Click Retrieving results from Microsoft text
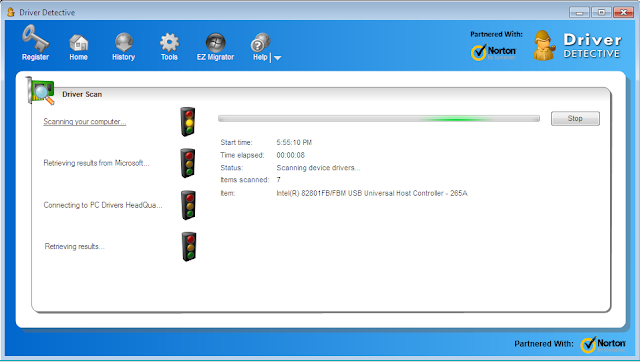 pyautogui.click(x=96, y=163)
